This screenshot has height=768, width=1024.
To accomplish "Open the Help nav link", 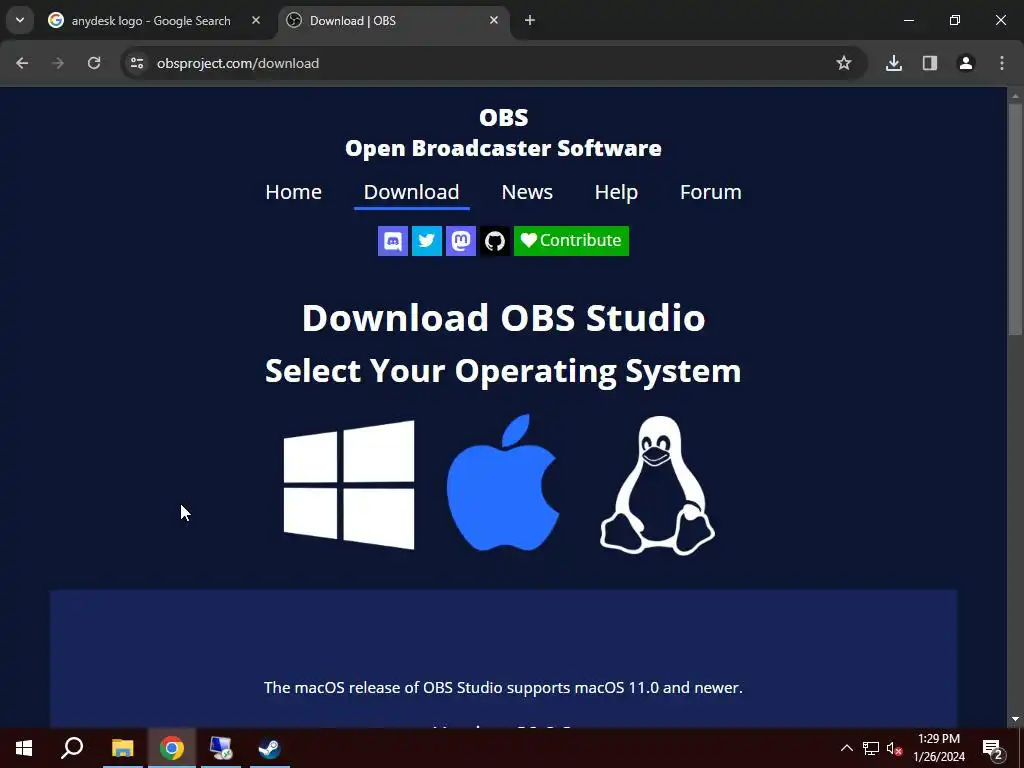I will point(616,192).
